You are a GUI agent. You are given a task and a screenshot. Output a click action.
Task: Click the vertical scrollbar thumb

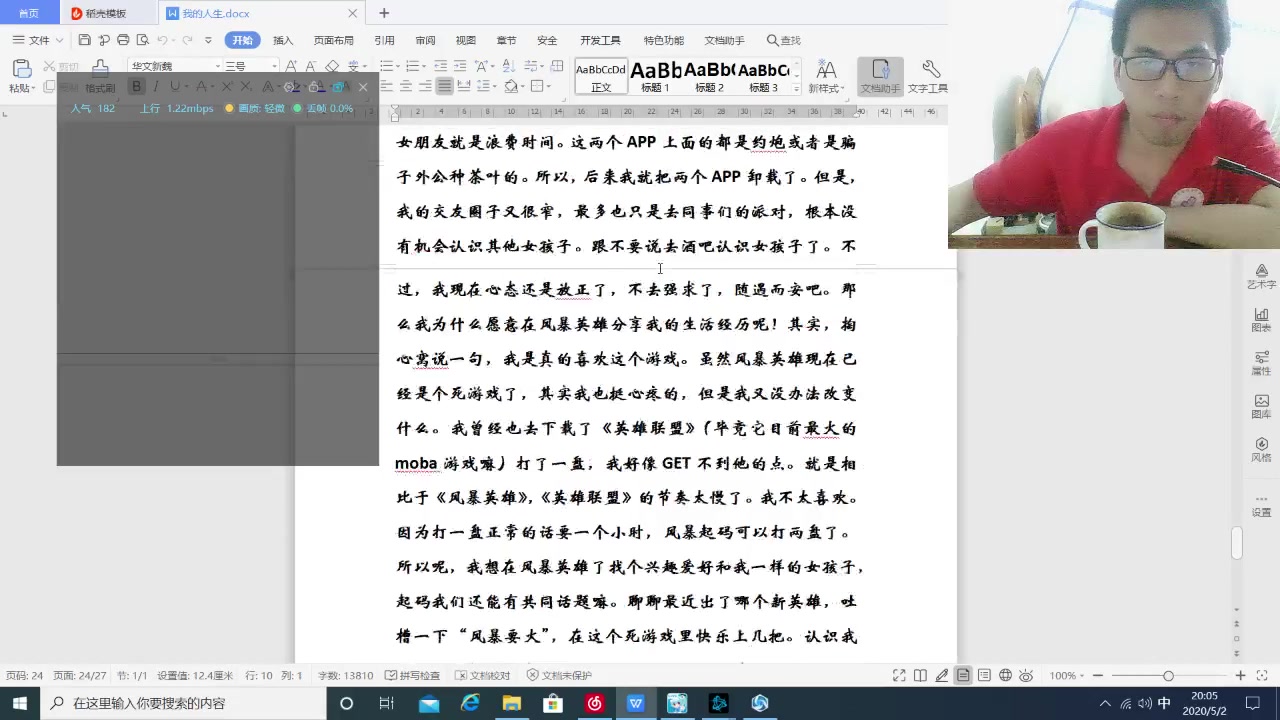tap(1236, 543)
